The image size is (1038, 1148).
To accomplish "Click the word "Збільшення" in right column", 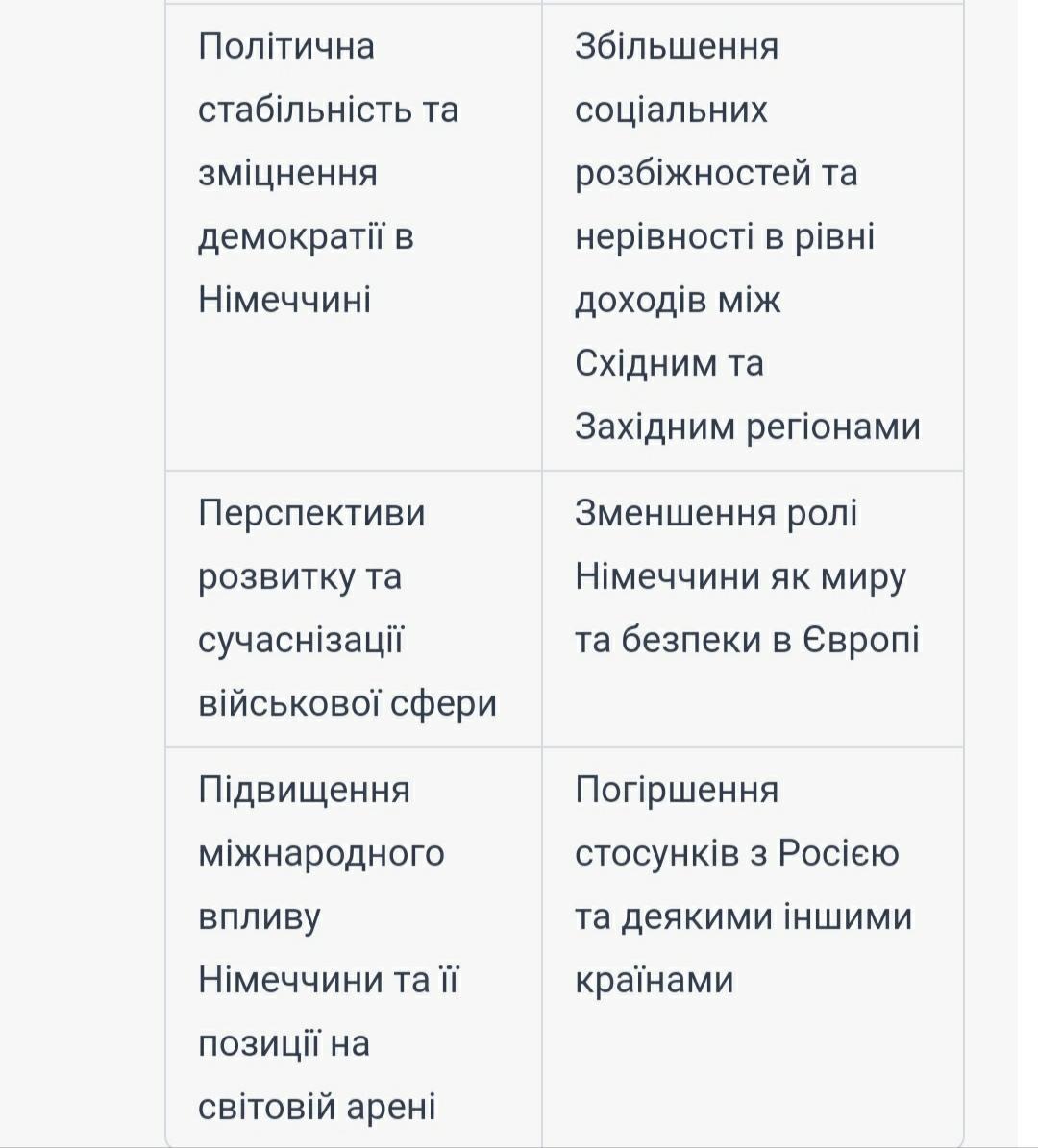I will pos(676,47).
